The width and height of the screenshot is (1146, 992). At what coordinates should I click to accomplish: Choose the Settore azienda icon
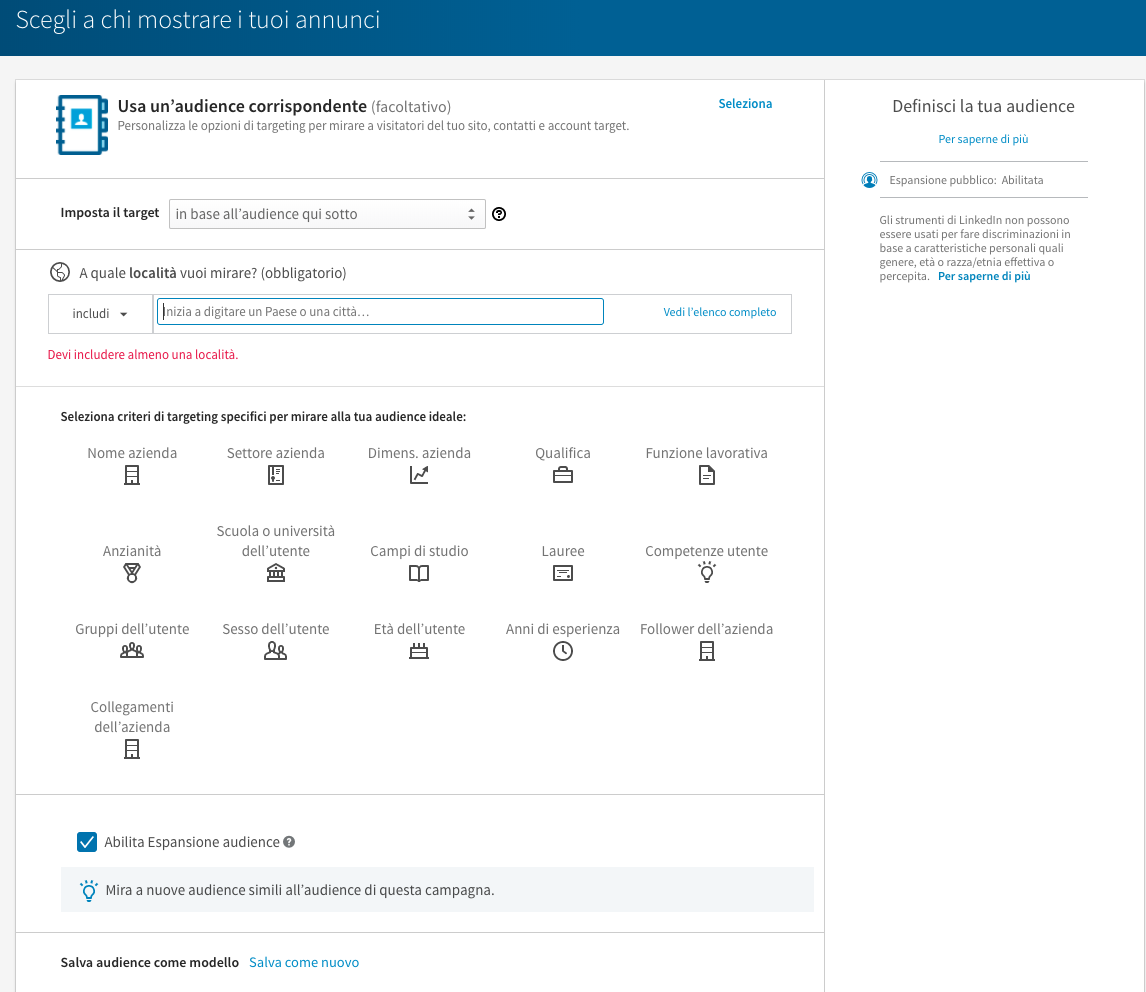[276, 475]
